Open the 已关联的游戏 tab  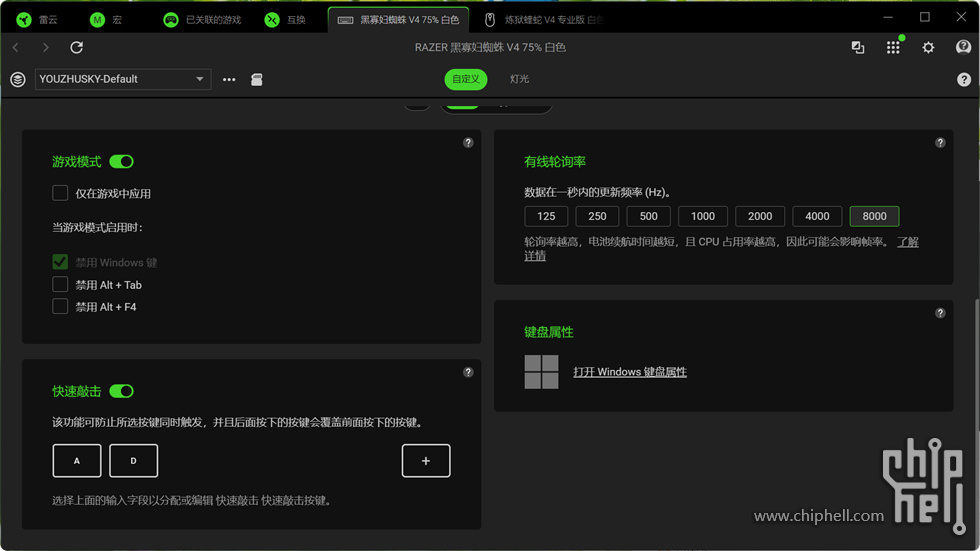click(x=202, y=20)
